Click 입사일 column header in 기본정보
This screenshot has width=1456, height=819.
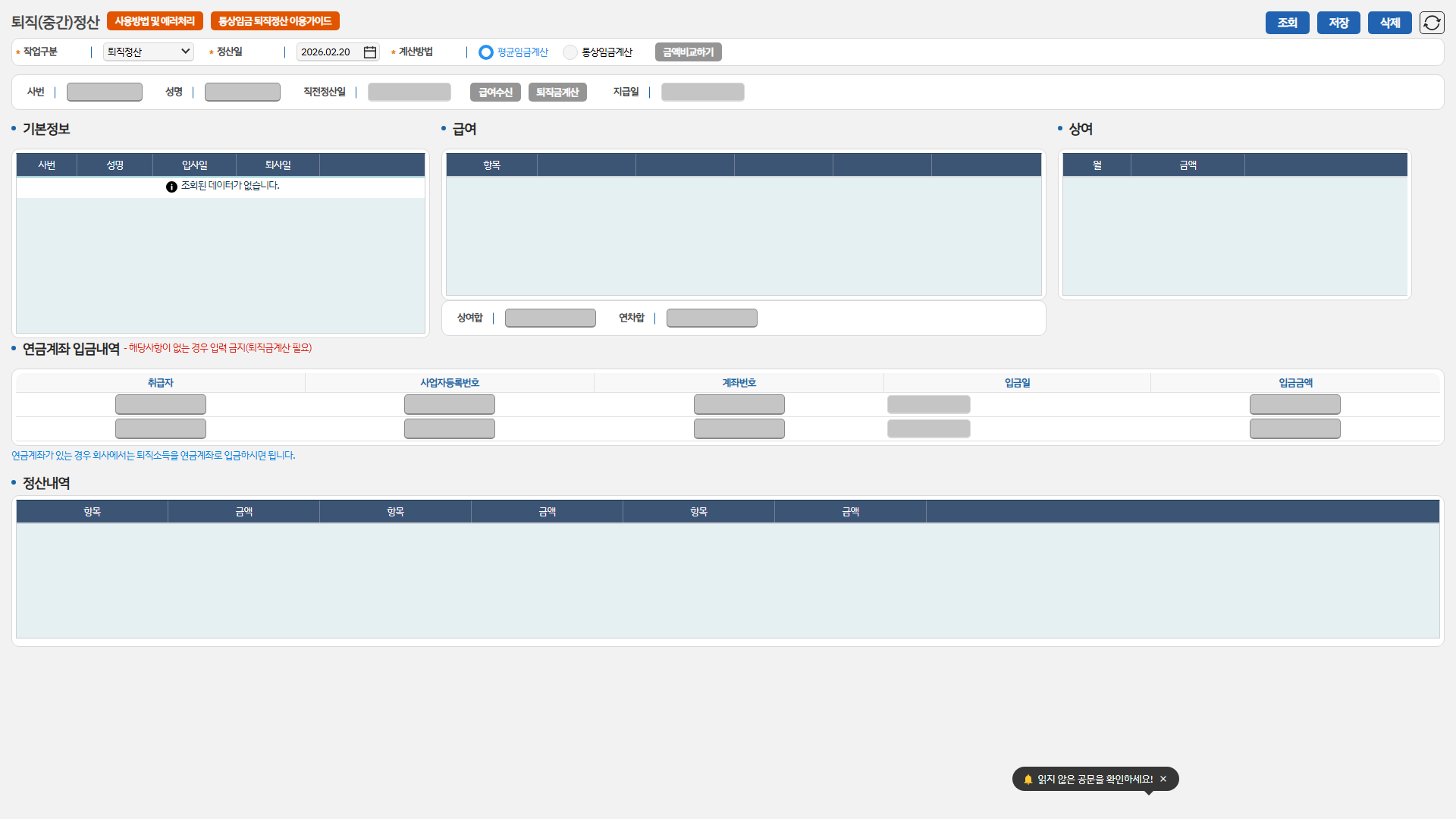click(x=194, y=165)
